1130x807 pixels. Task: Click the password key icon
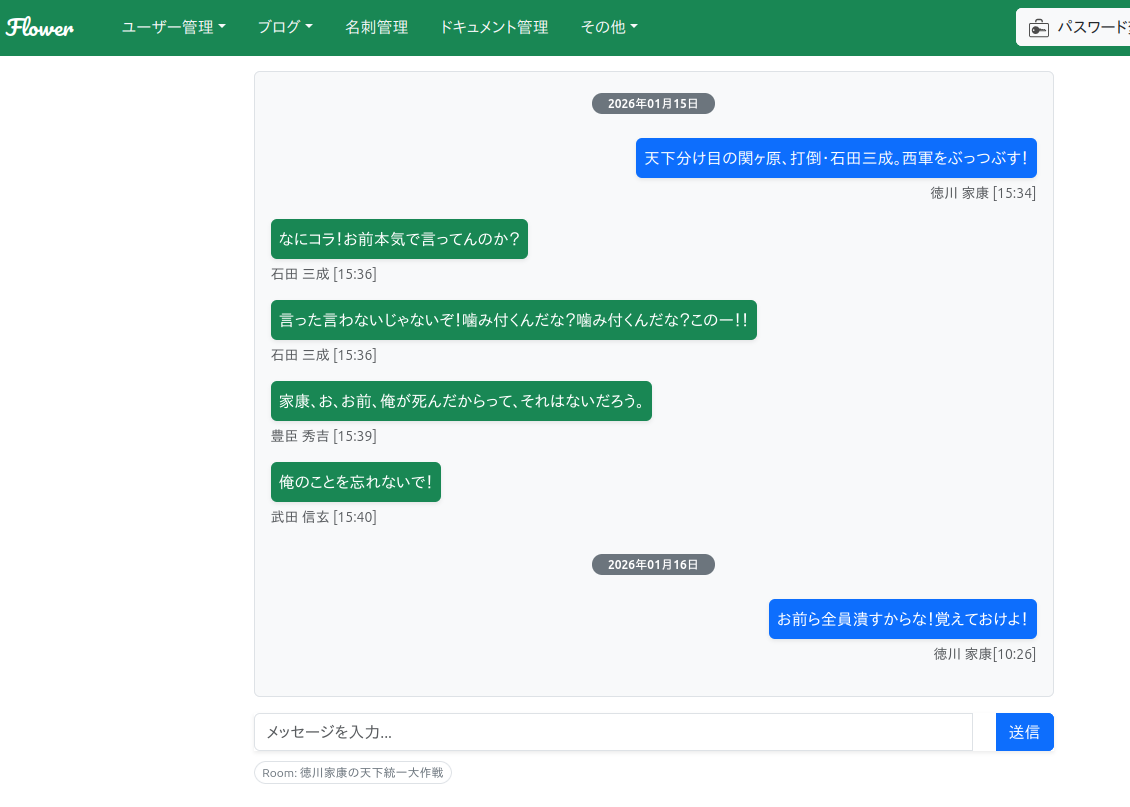tap(1039, 28)
